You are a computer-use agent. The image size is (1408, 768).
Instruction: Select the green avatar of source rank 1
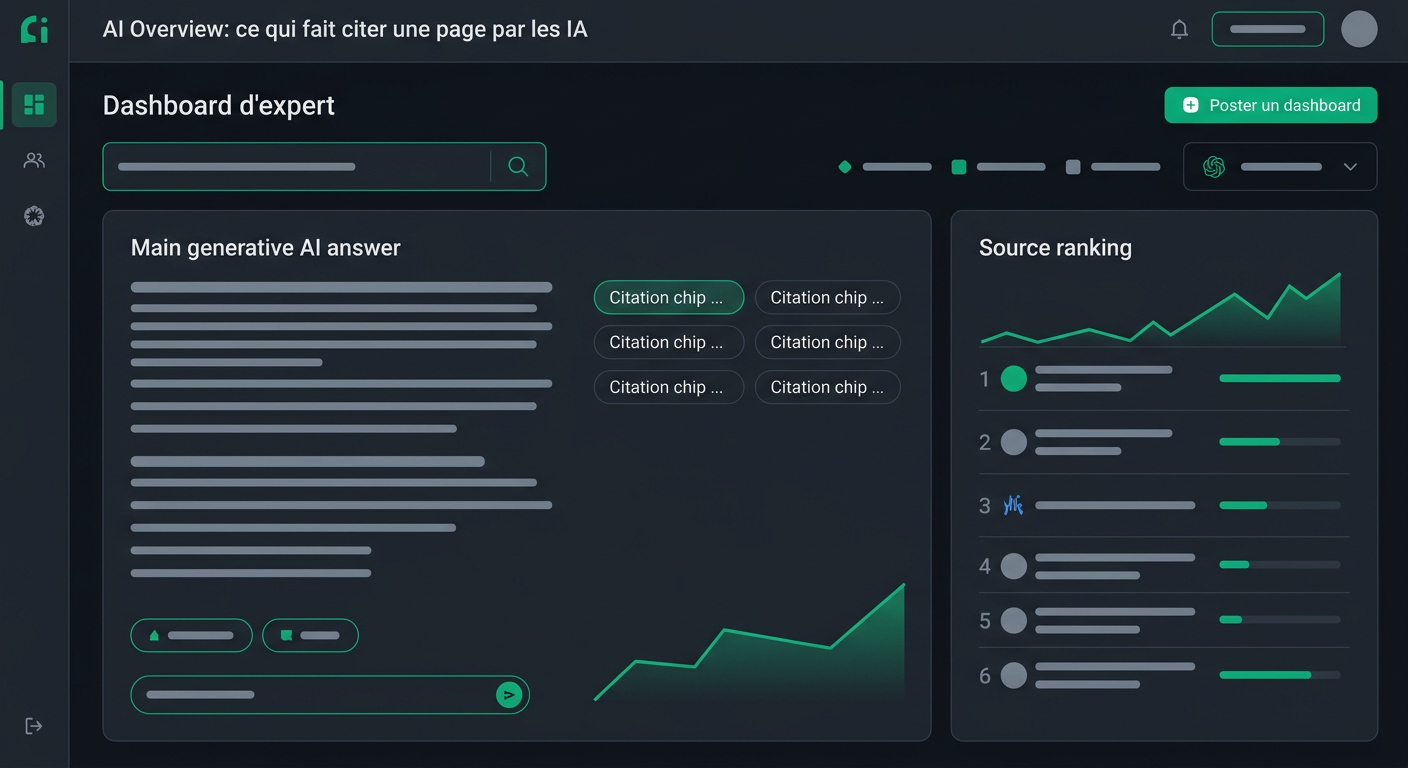(1014, 378)
